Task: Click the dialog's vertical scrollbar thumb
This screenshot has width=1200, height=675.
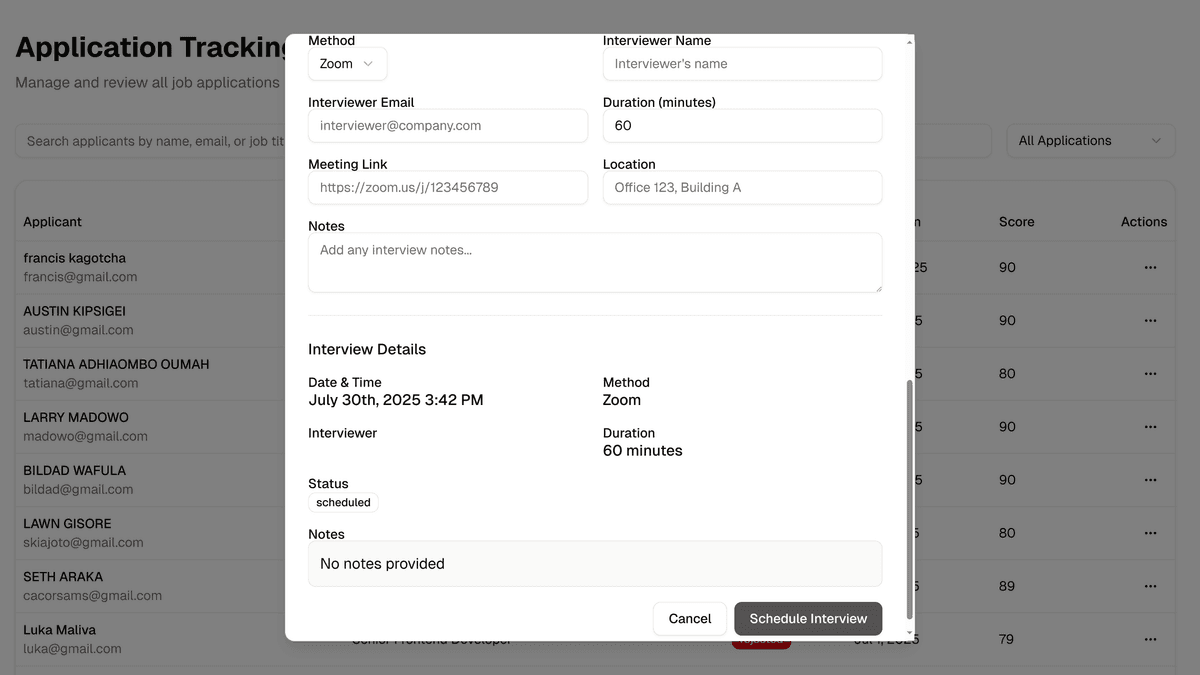Action: 909,500
